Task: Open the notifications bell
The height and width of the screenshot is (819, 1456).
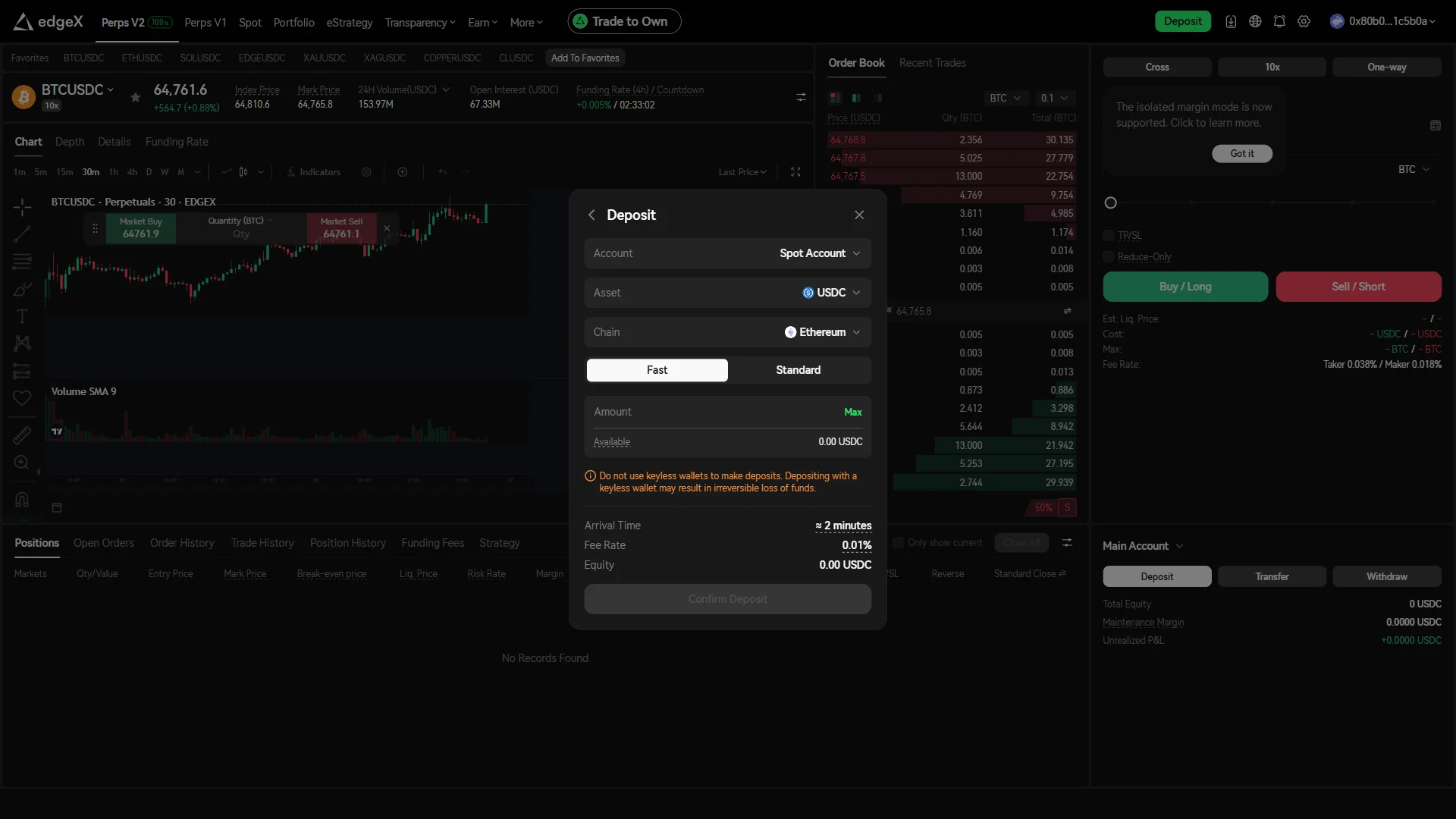Action: [x=1279, y=21]
